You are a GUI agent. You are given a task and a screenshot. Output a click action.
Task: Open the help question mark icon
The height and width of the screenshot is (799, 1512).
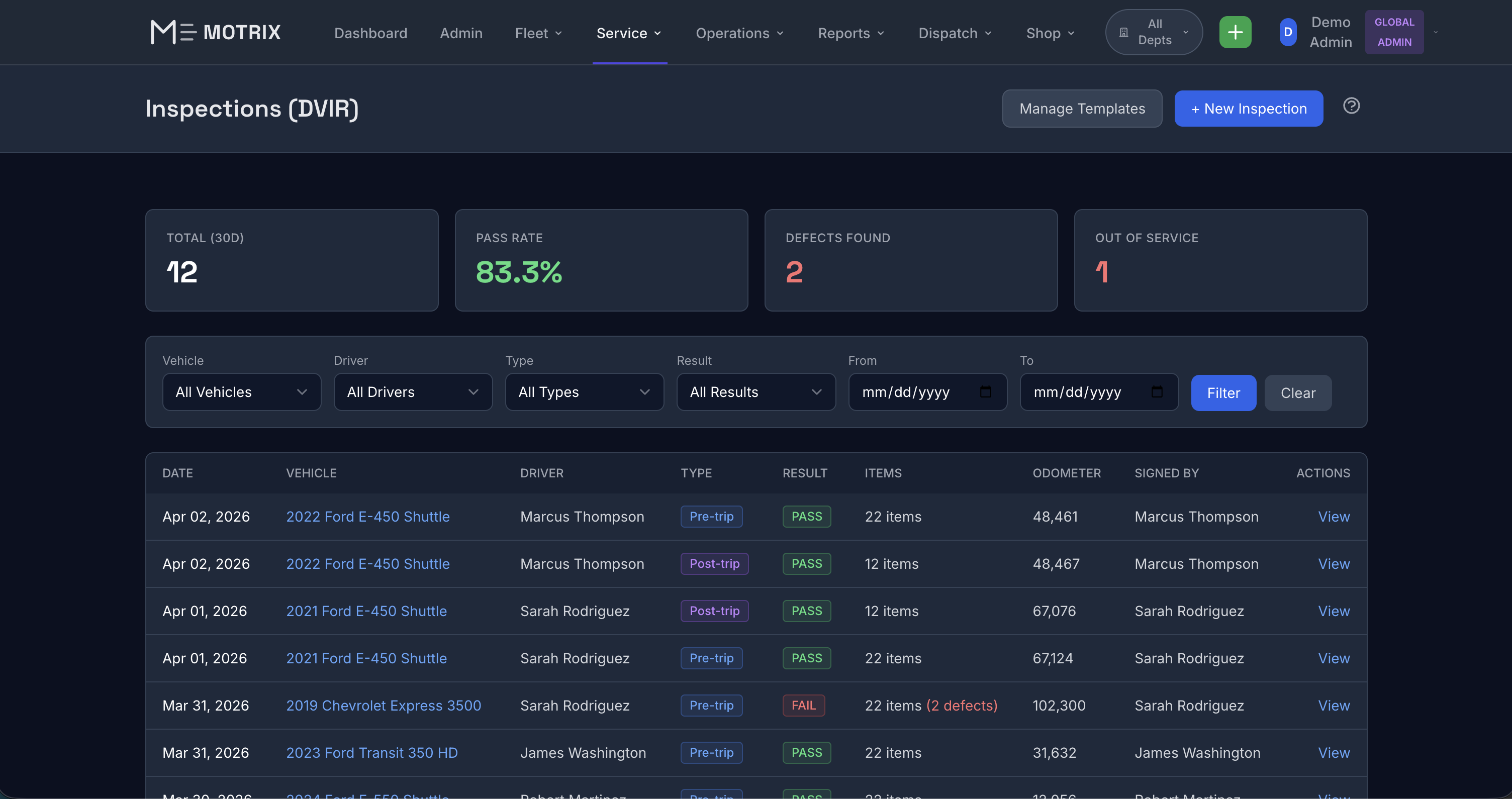coord(1351,106)
